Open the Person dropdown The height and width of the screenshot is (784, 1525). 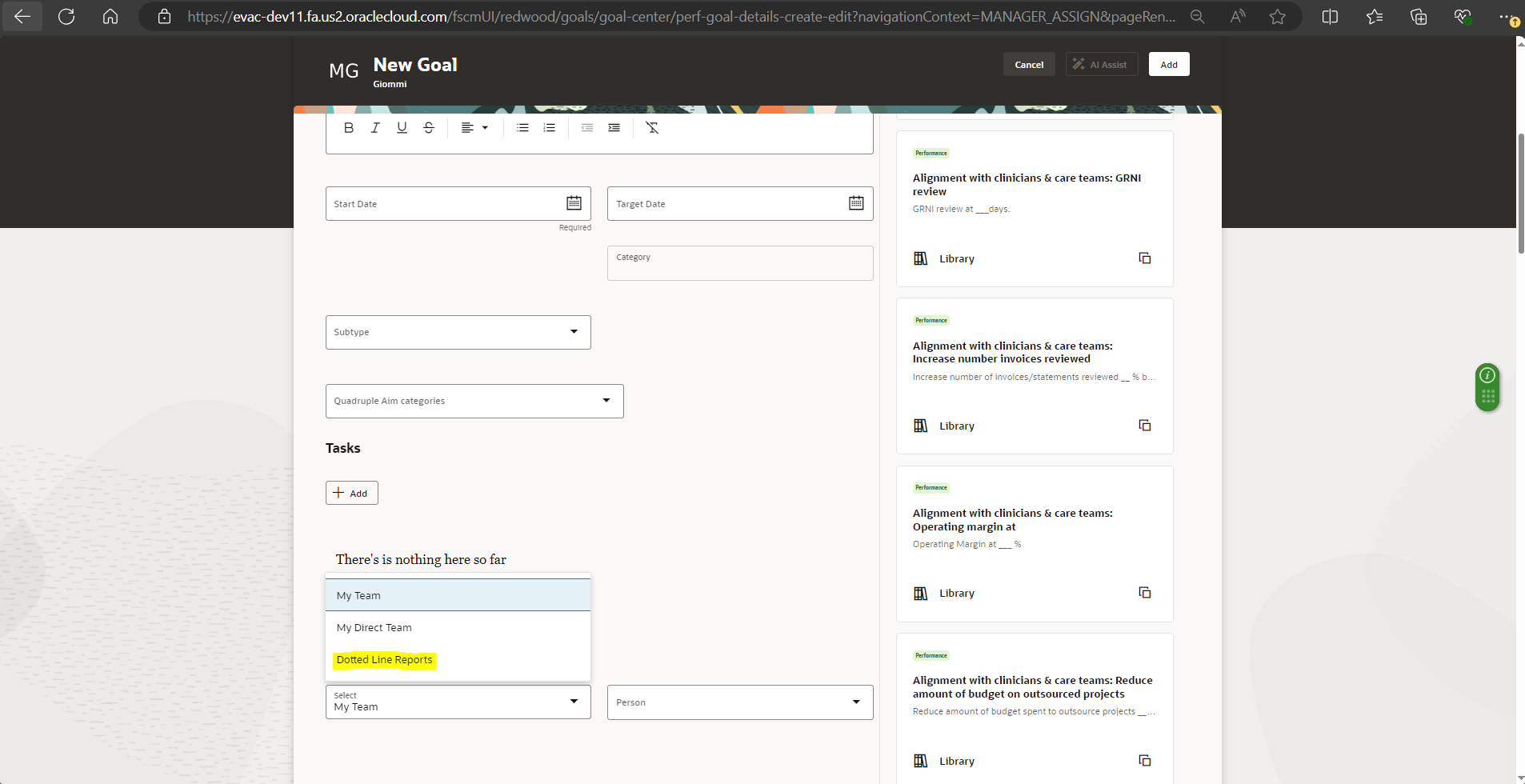[x=740, y=702]
